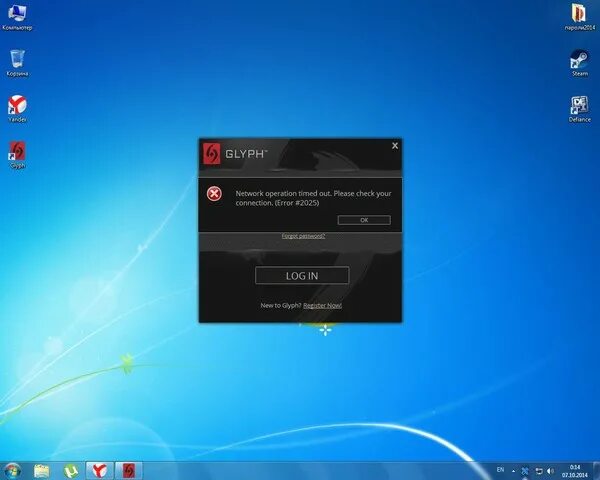Screen dimensions: 600x480
Task: Open File Explorer from the taskbar
Action: point(41,471)
